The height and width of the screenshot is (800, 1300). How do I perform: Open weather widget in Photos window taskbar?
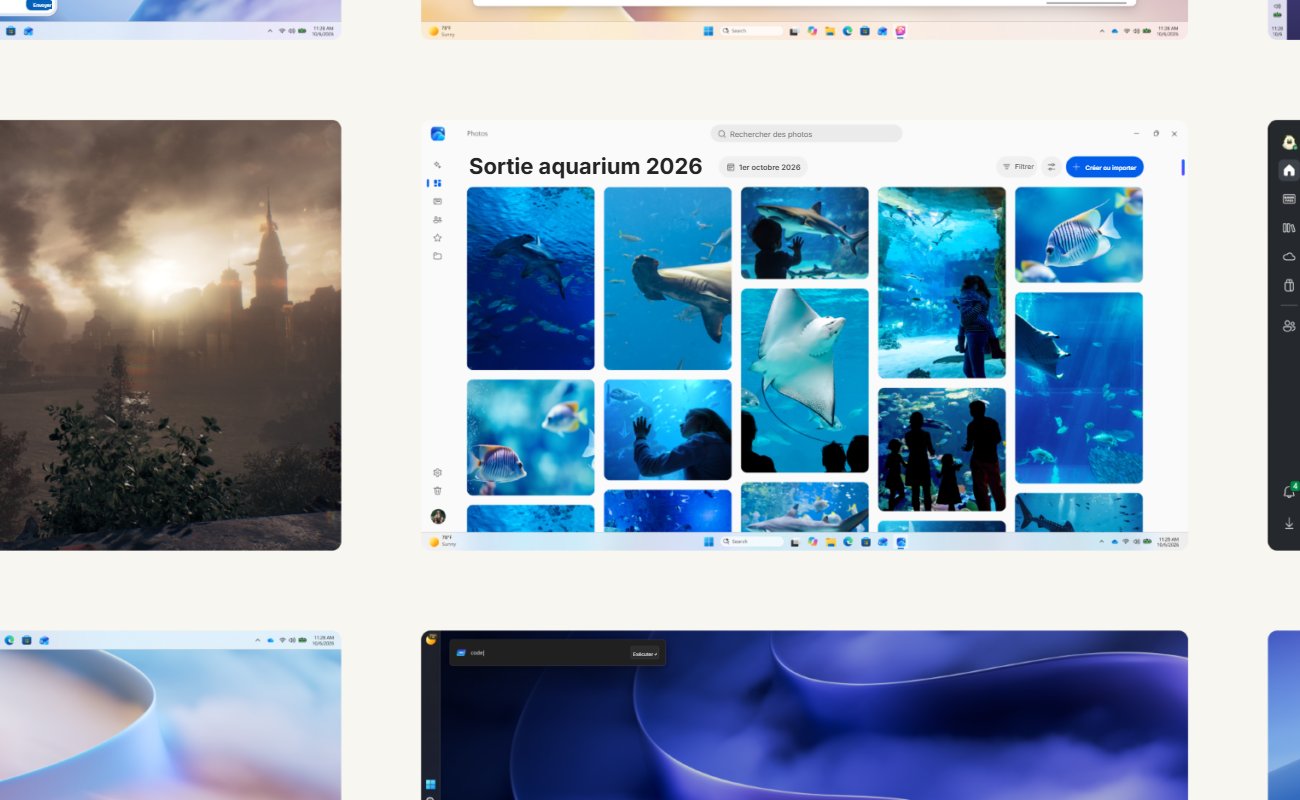click(443, 541)
